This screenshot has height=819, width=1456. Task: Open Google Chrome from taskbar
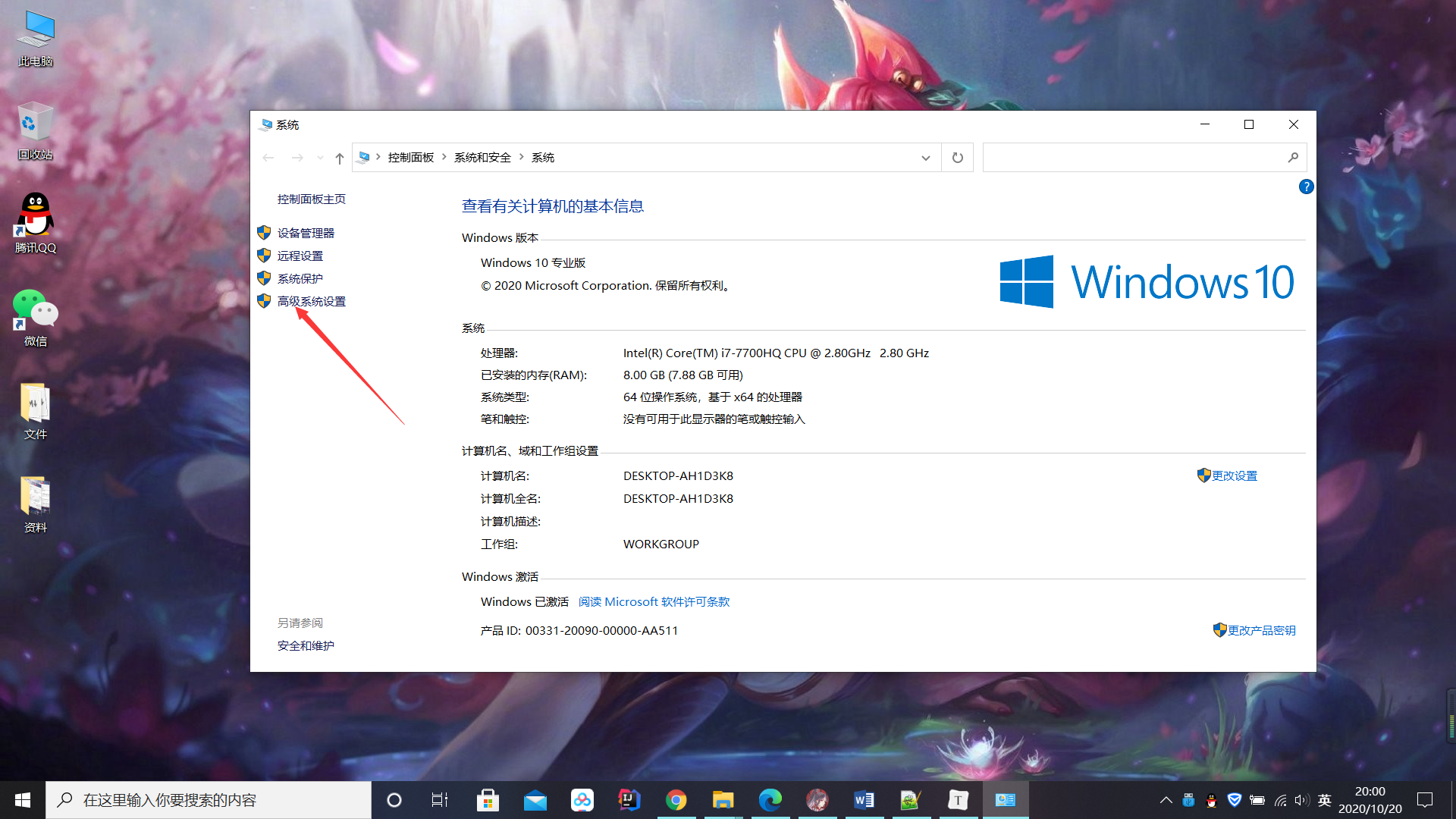tap(676, 800)
